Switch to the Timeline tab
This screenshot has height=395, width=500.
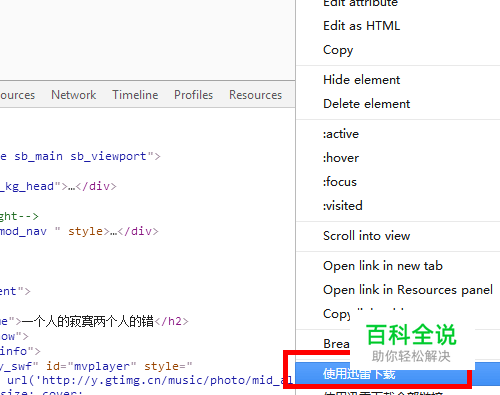pos(135,95)
